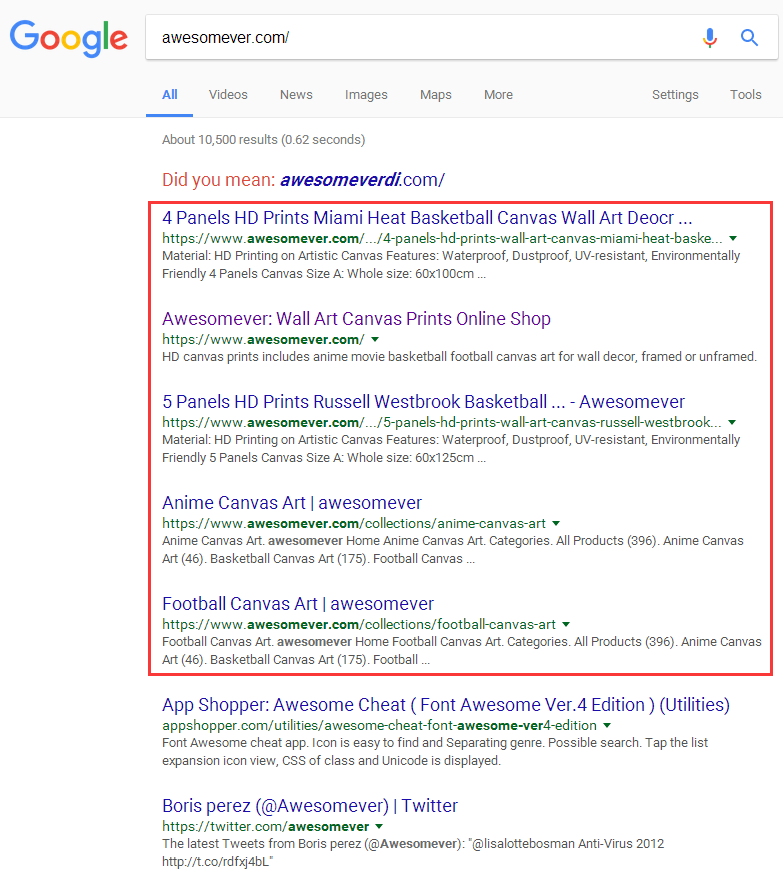The height and width of the screenshot is (877, 783).
Task: Click the Miami Heat result green URL text
Action: [x=442, y=239]
